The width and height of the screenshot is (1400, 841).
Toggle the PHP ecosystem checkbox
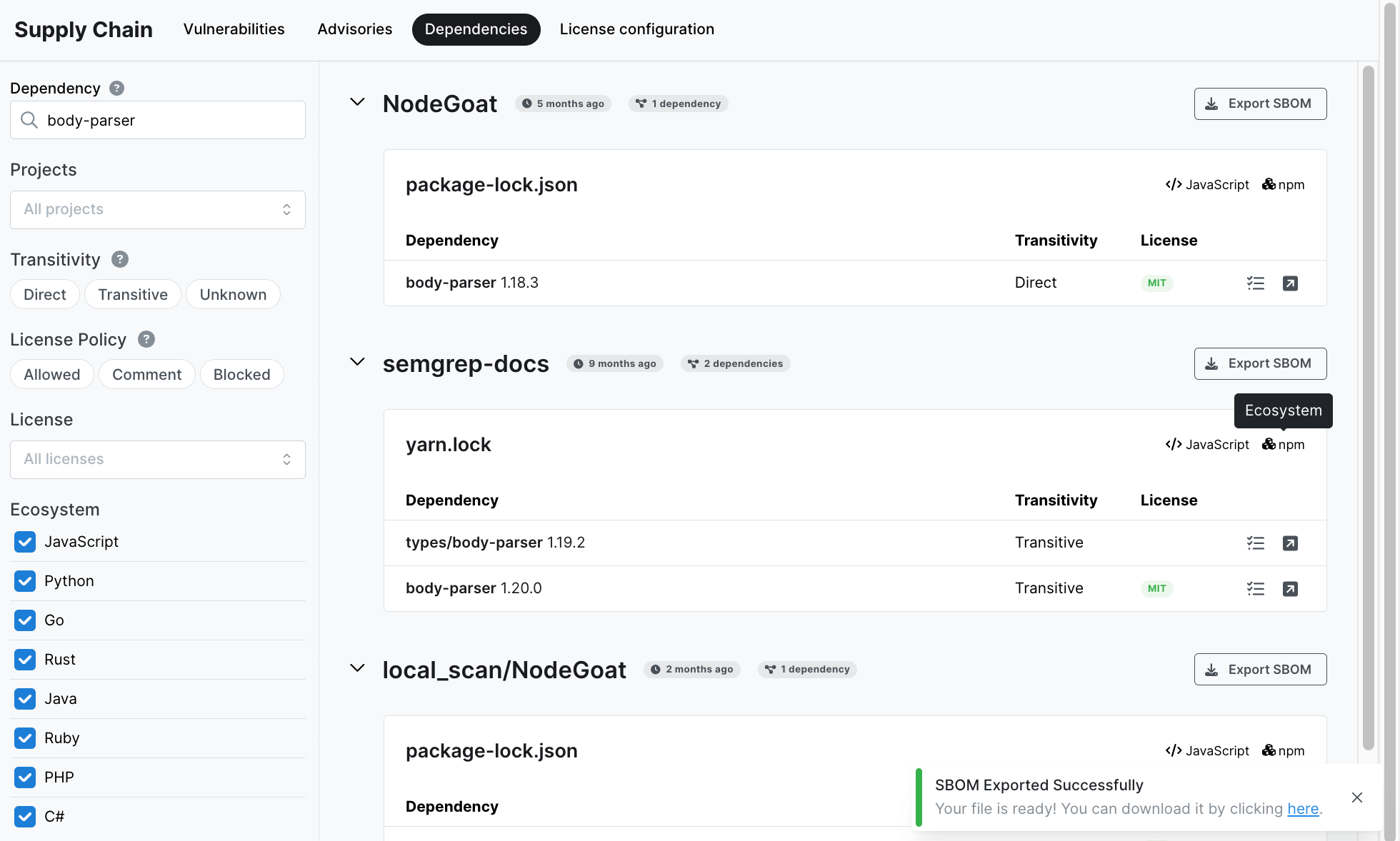pyautogui.click(x=25, y=777)
